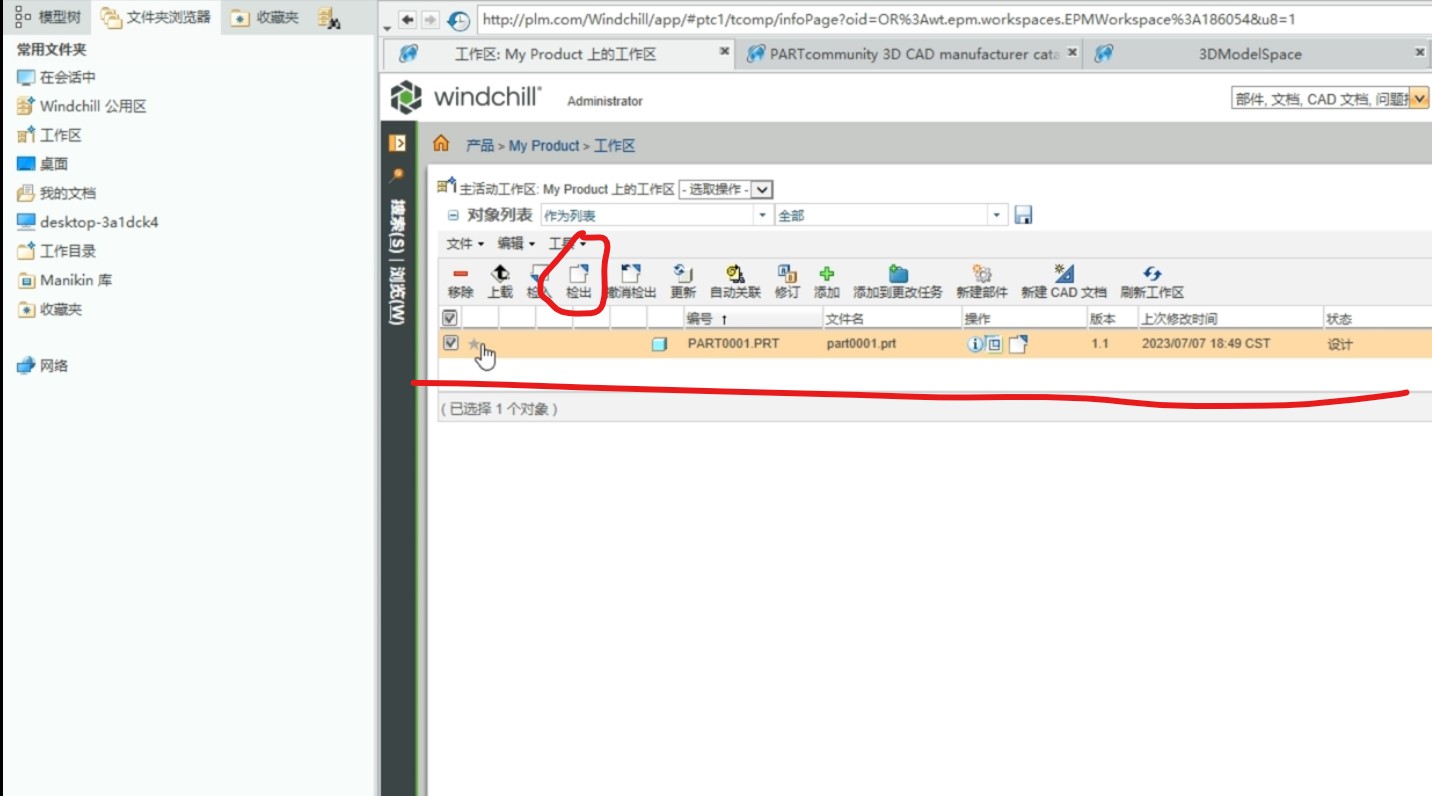Open the 选取操作 dropdown
The height and width of the screenshot is (796, 1432).
point(725,189)
